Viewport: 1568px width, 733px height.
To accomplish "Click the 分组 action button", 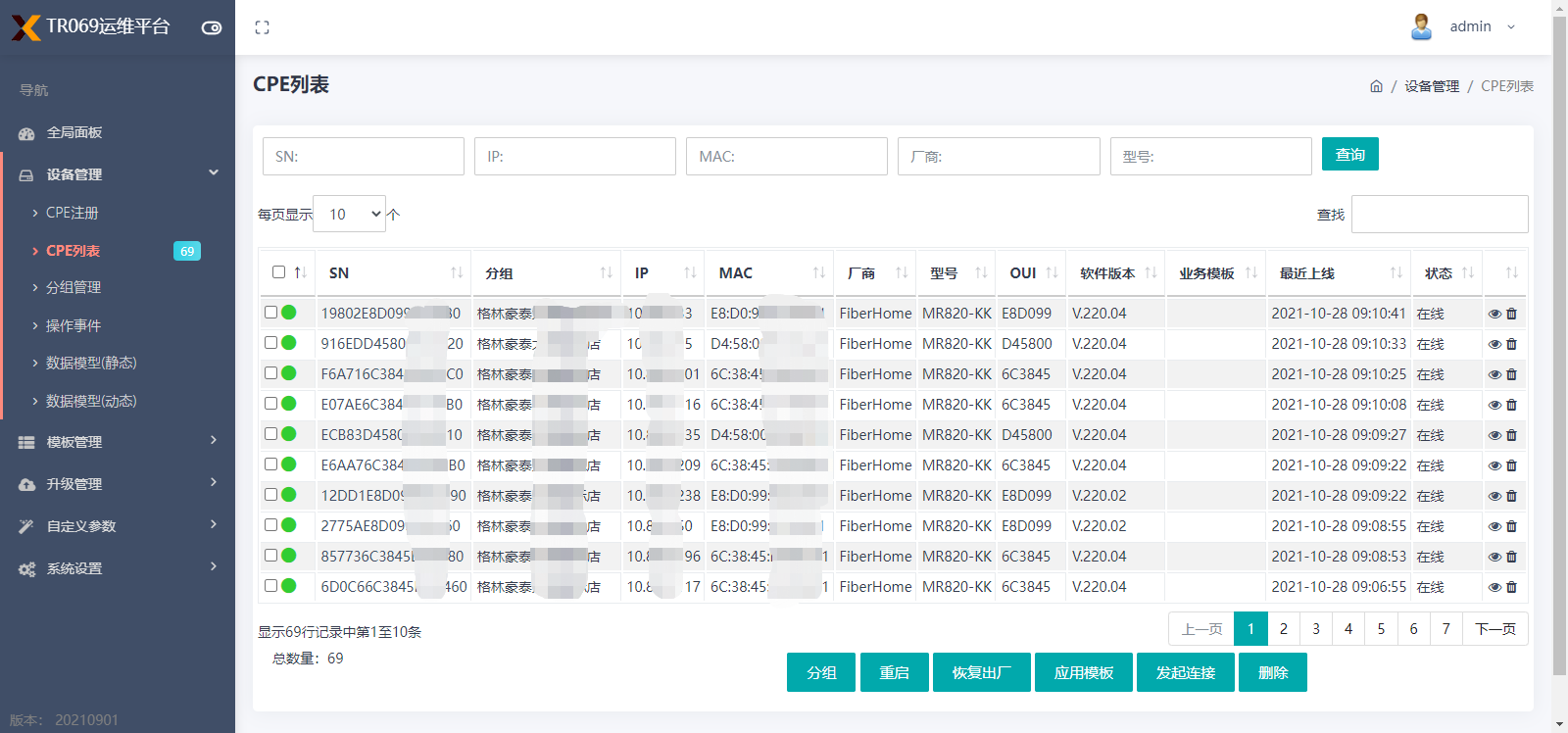I will coord(821,672).
